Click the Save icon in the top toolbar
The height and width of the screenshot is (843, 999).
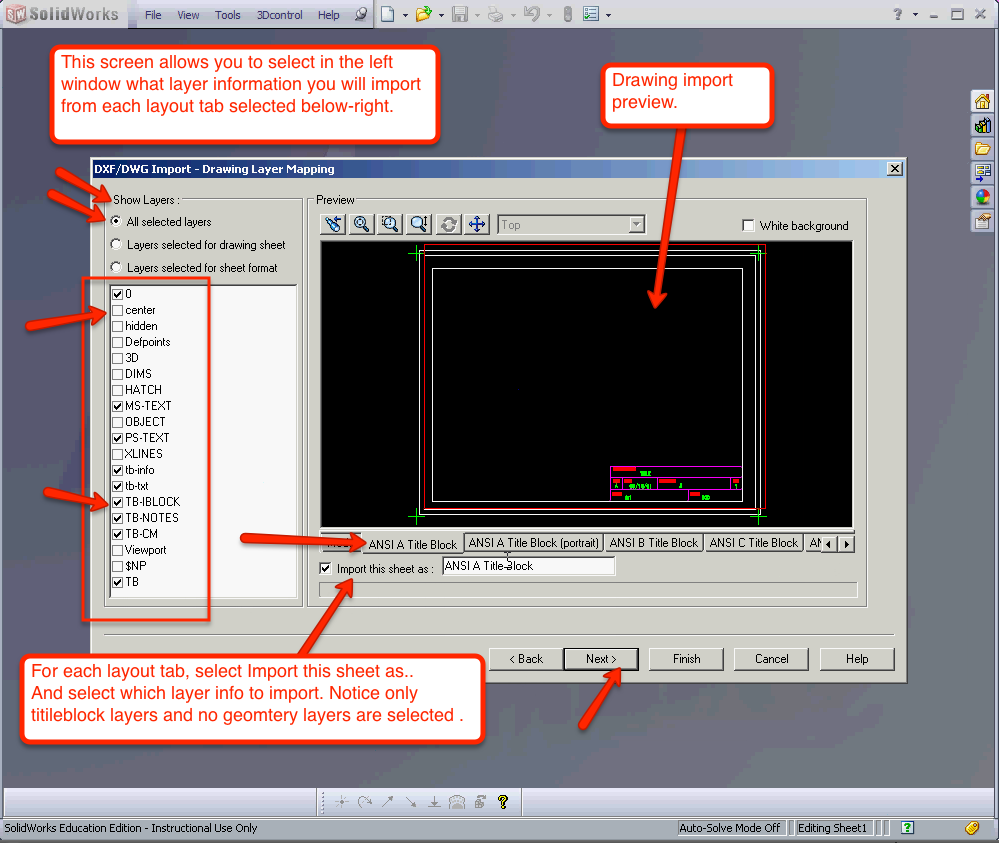coord(461,14)
